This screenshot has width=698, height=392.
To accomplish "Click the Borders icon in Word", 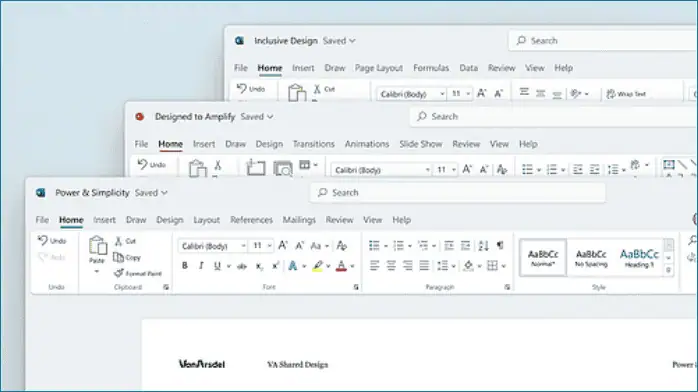I will pos(492,266).
